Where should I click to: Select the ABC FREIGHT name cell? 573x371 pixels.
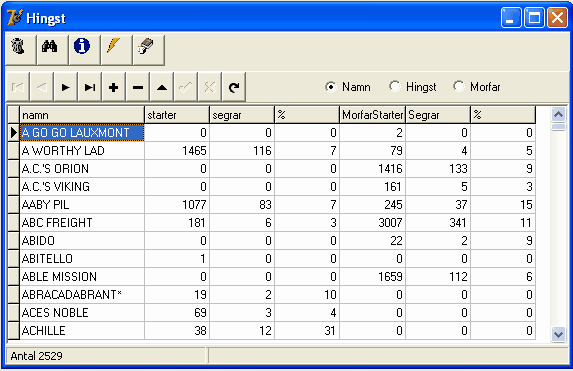coord(82,223)
